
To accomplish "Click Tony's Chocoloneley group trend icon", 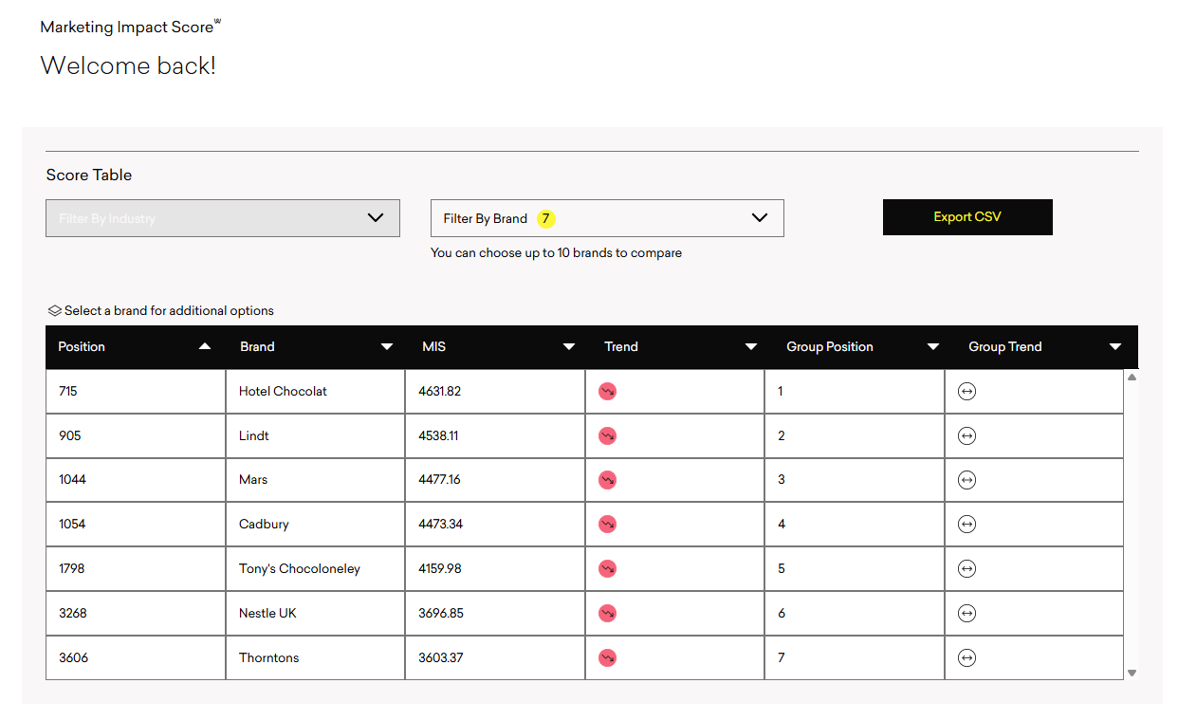I will pyautogui.click(x=967, y=569).
